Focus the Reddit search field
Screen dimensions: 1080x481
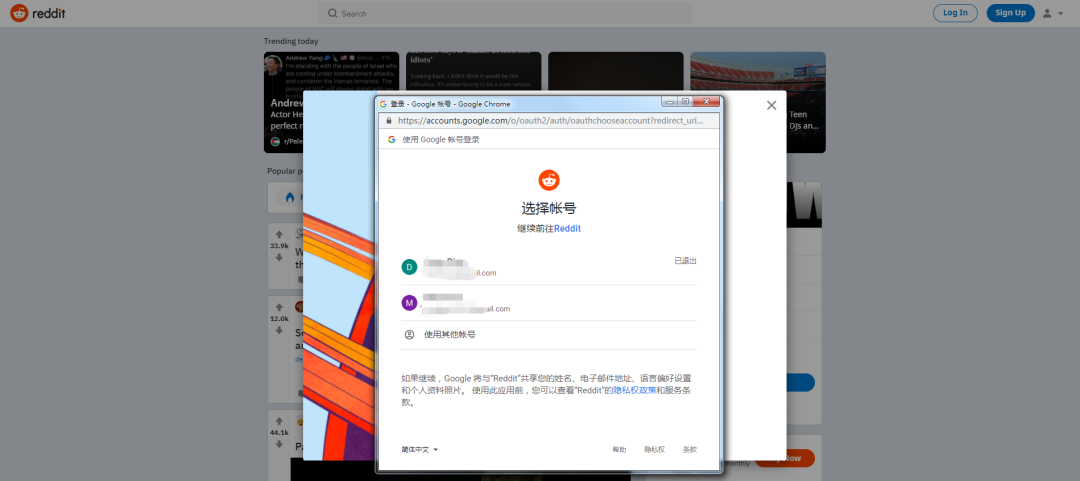click(x=505, y=14)
